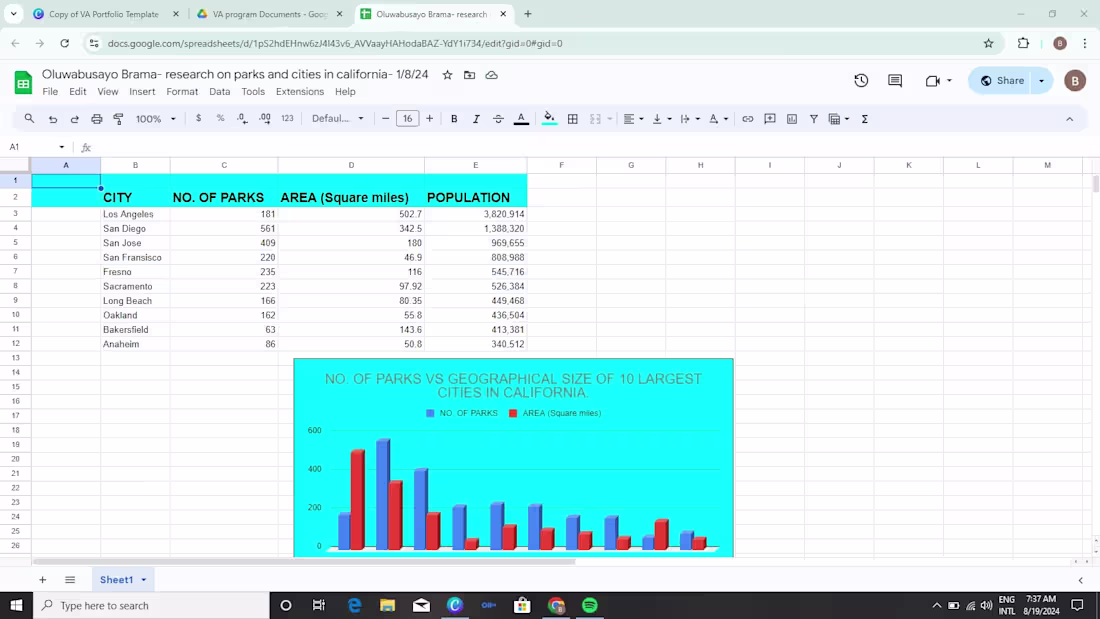Insert a chart
Screen dimensions: 1100x619
(791, 118)
